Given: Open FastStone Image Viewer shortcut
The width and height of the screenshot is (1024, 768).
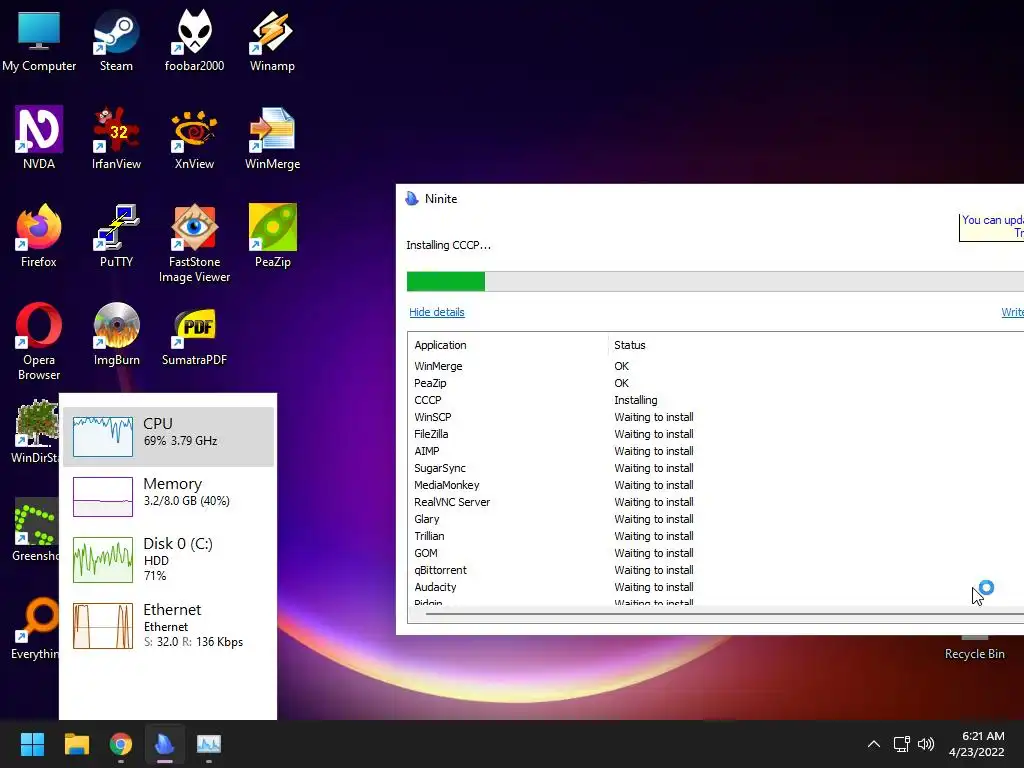Looking at the screenshot, I should pos(194,243).
